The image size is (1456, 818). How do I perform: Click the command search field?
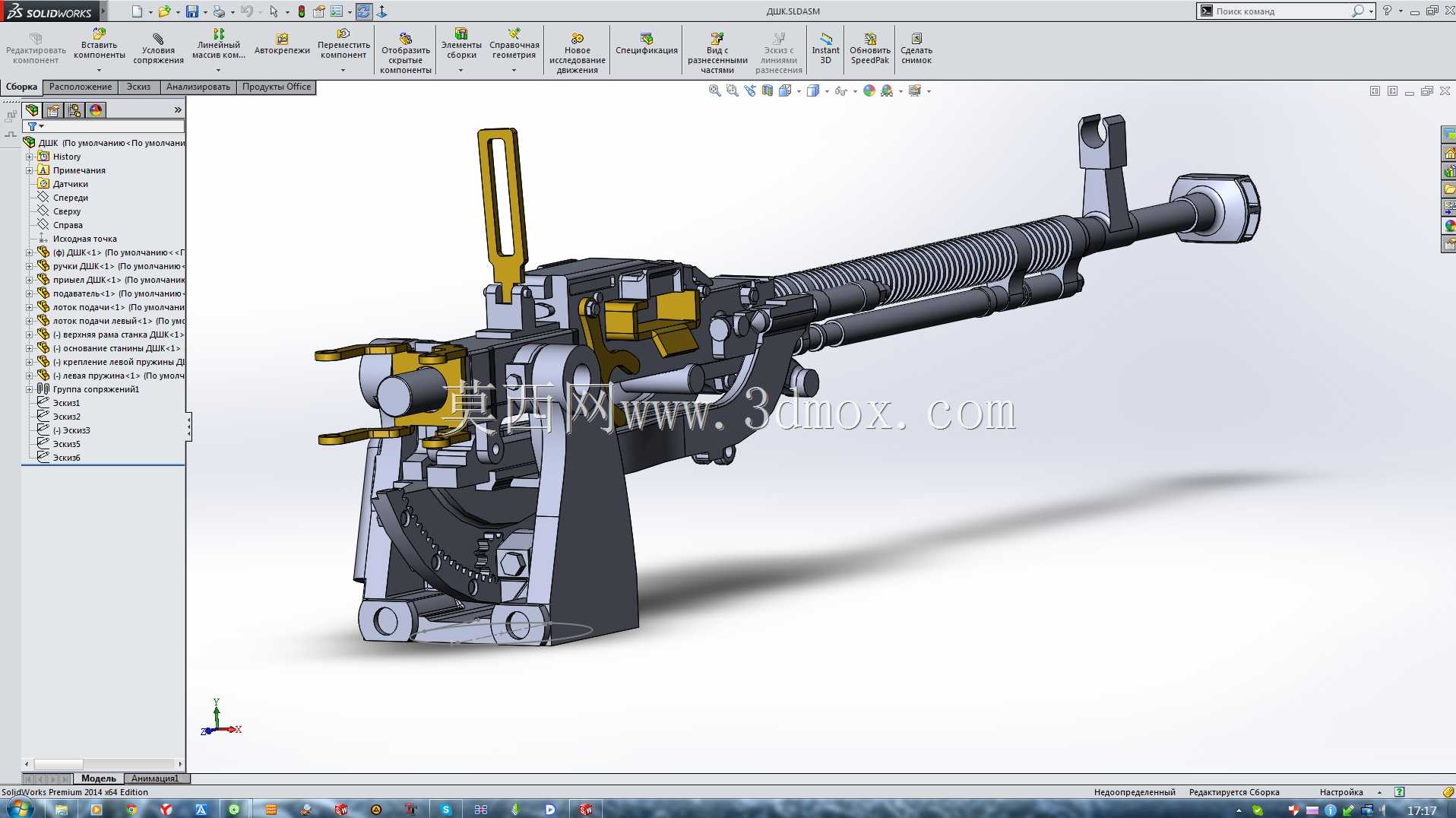pos(1280,11)
